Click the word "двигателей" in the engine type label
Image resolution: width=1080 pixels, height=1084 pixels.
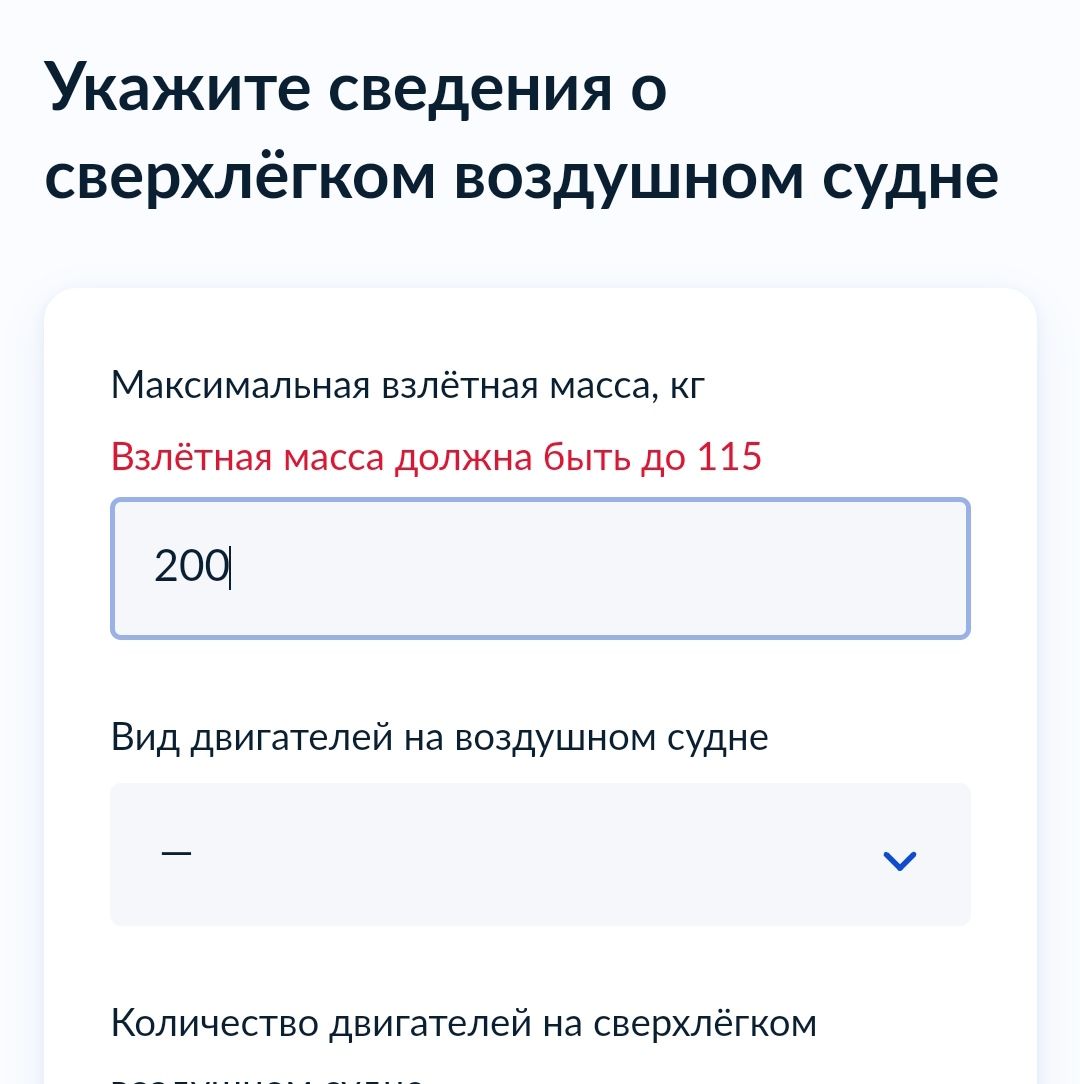tap(291, 737)
